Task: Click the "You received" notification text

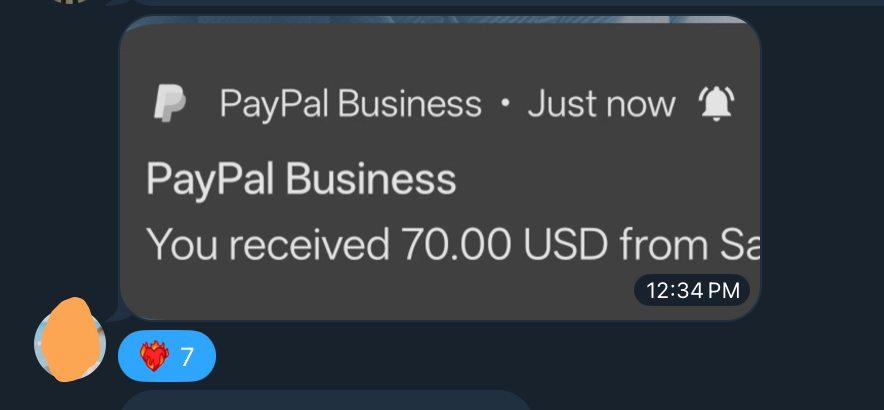Action: 268,245
